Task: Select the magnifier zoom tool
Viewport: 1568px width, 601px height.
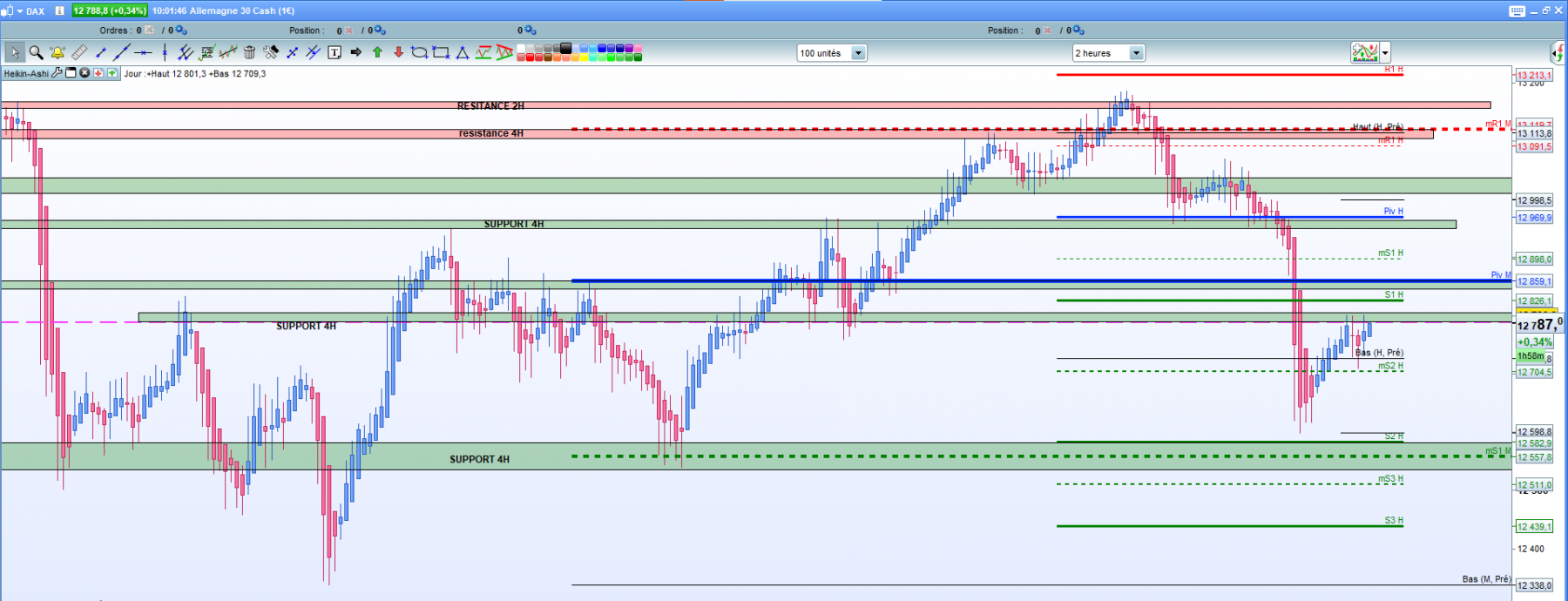Action: point(36,52)
